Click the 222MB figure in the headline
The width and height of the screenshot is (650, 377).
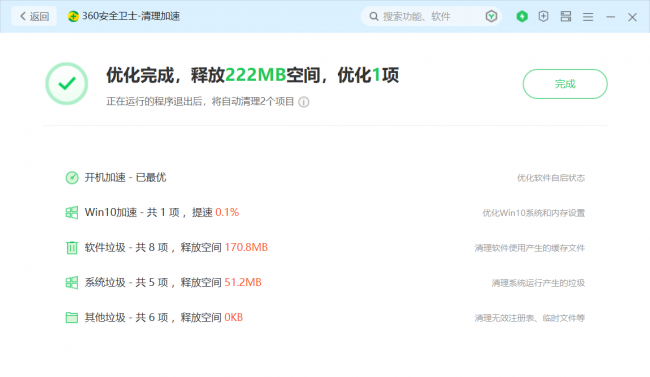tap(255, 75)
